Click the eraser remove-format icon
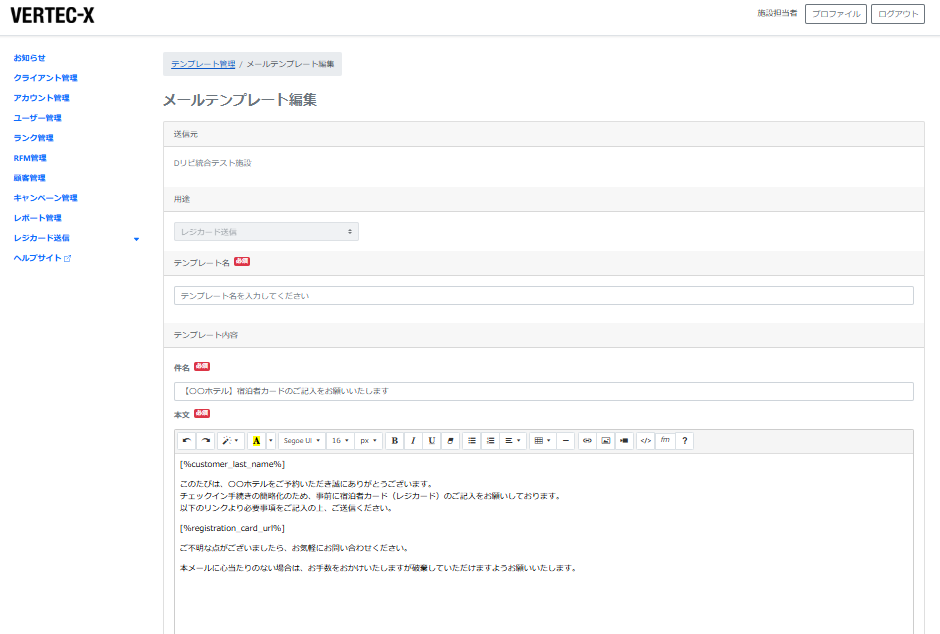Image resolution: width=940 pixels, height=634 pixels. click(x=450, y=440)
